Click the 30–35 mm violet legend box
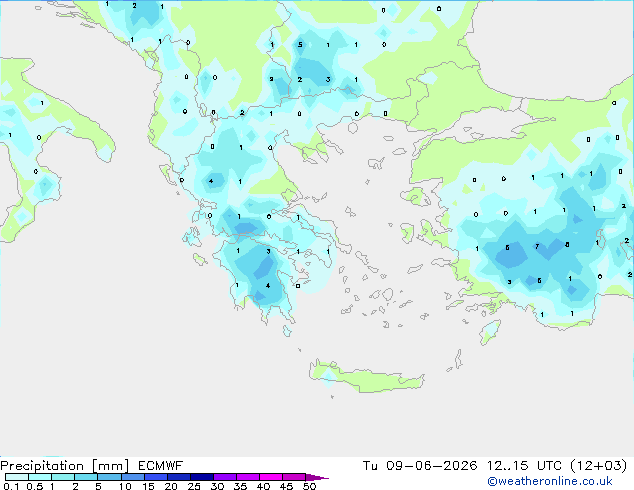This screenshot has width=634, height=490. click(225, 477)
